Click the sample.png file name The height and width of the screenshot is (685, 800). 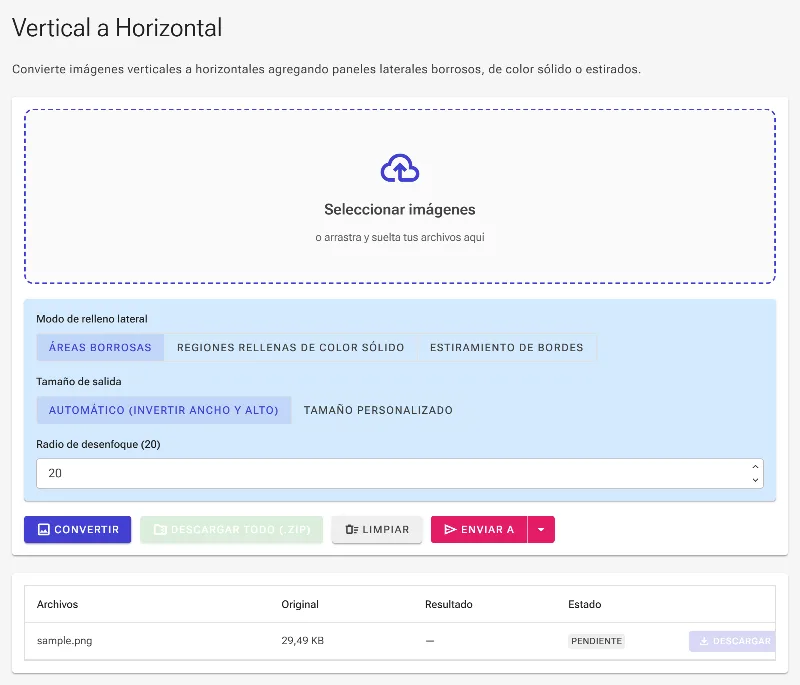pyautogui.click(x=65, y=641)
